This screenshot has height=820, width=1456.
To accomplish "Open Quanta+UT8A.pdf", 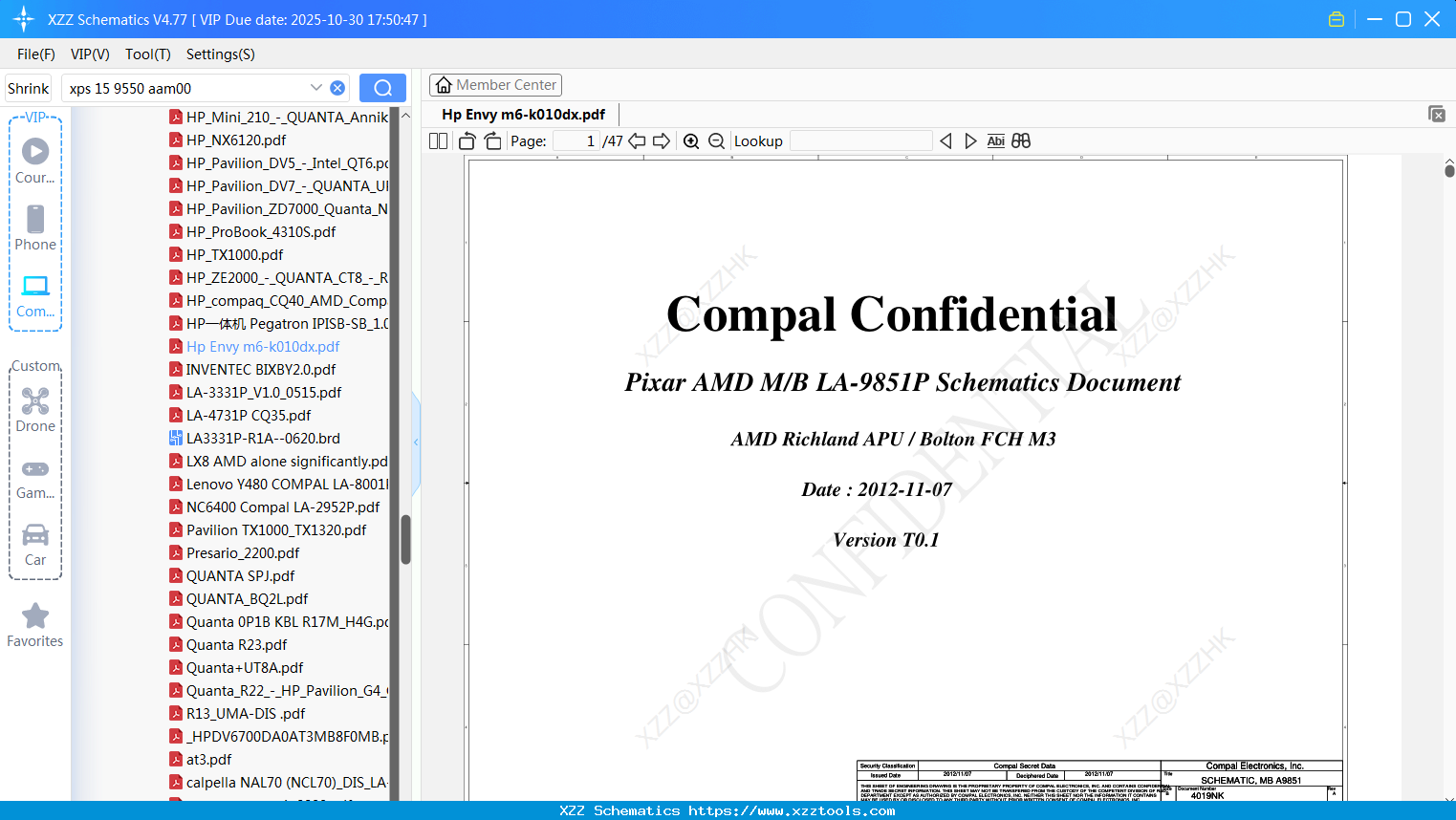I will pos(245,668).
